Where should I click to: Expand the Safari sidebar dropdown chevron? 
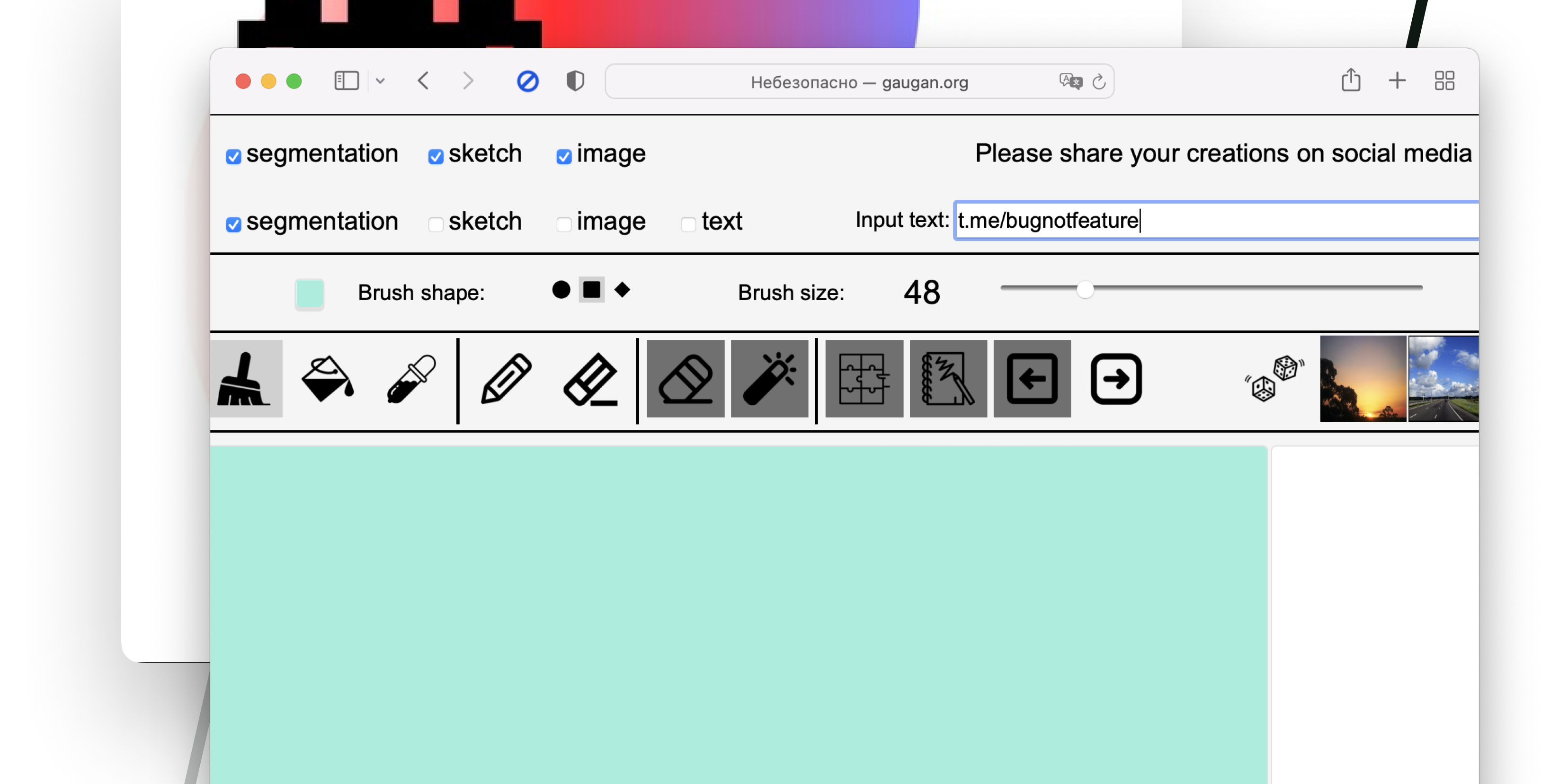pos(381,81)
